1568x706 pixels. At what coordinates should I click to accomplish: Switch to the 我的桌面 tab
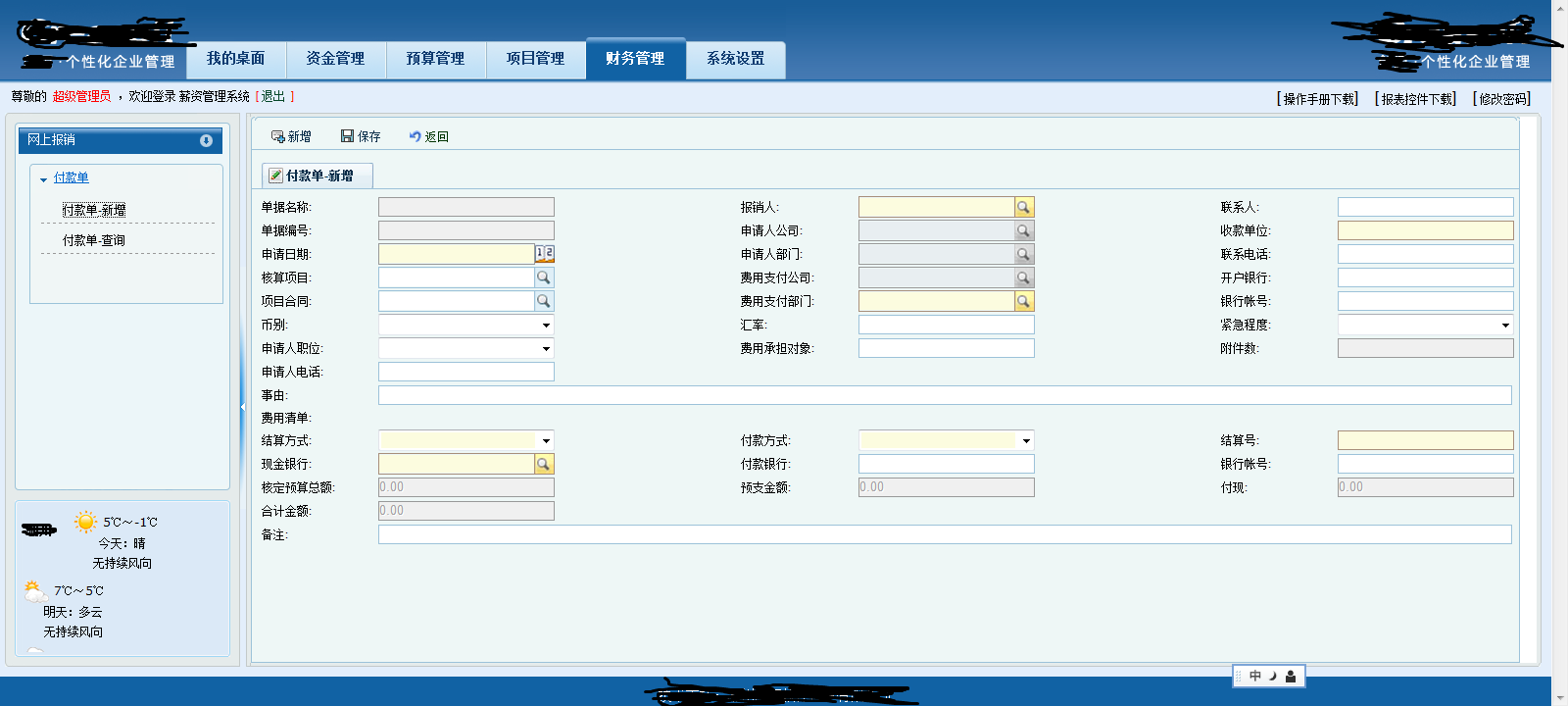coord(236,59)
